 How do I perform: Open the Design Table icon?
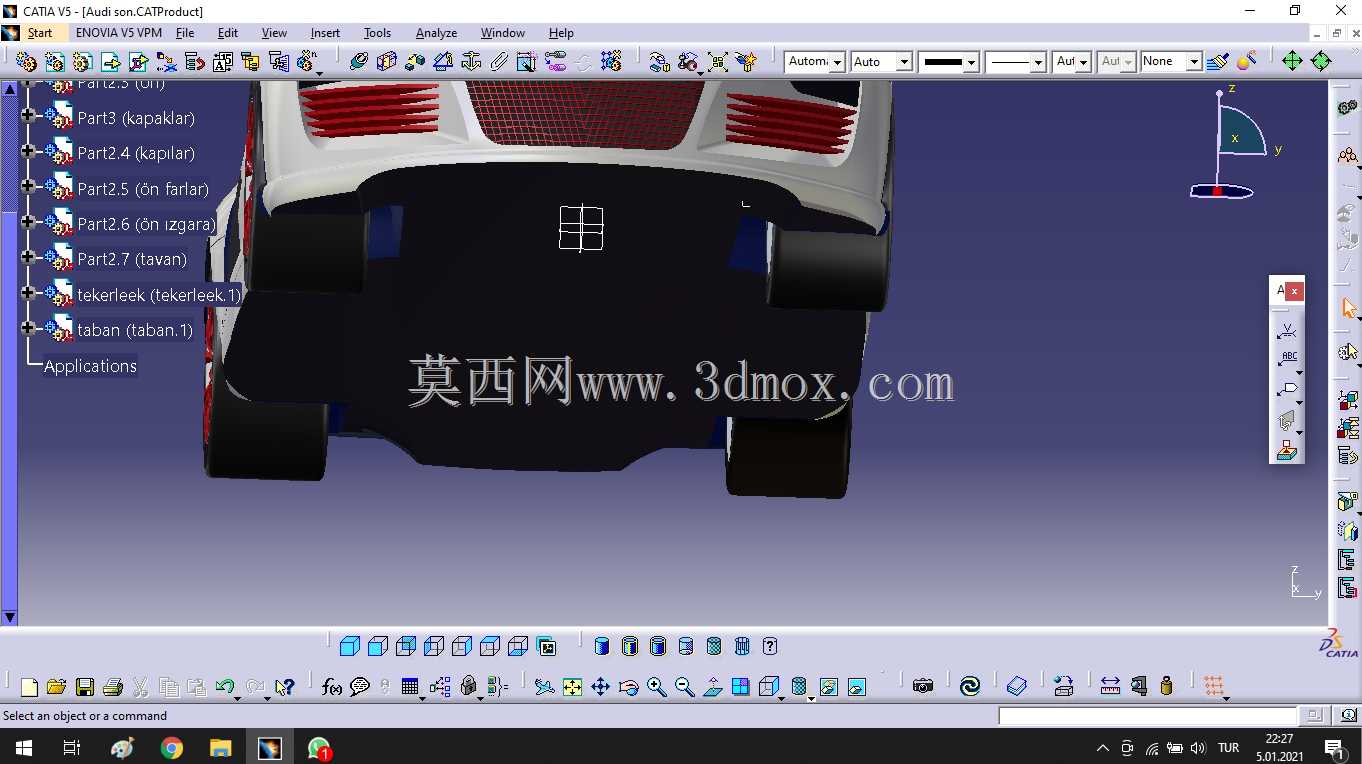point(409,687)
